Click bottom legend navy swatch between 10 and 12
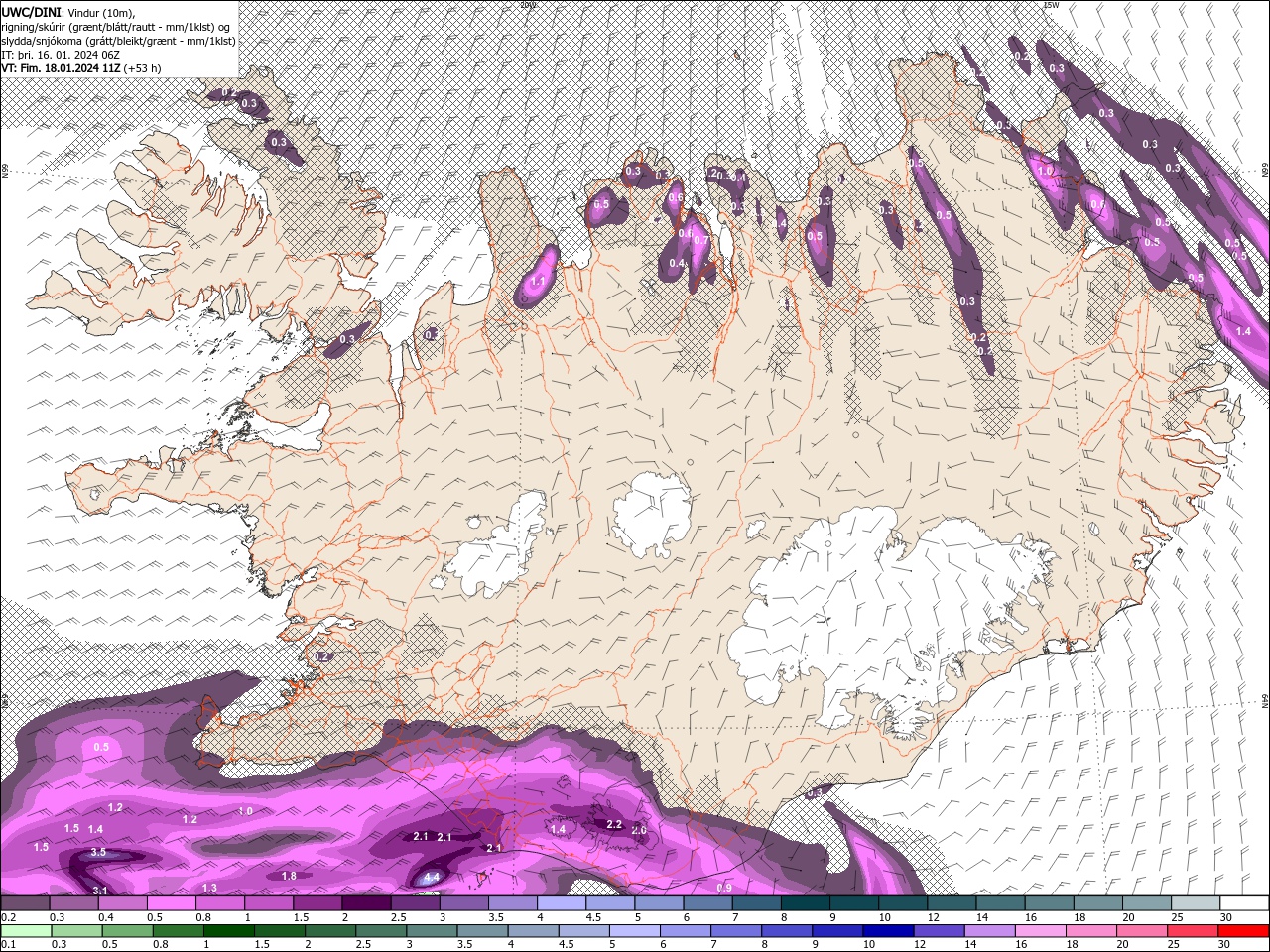 [887, 931]
